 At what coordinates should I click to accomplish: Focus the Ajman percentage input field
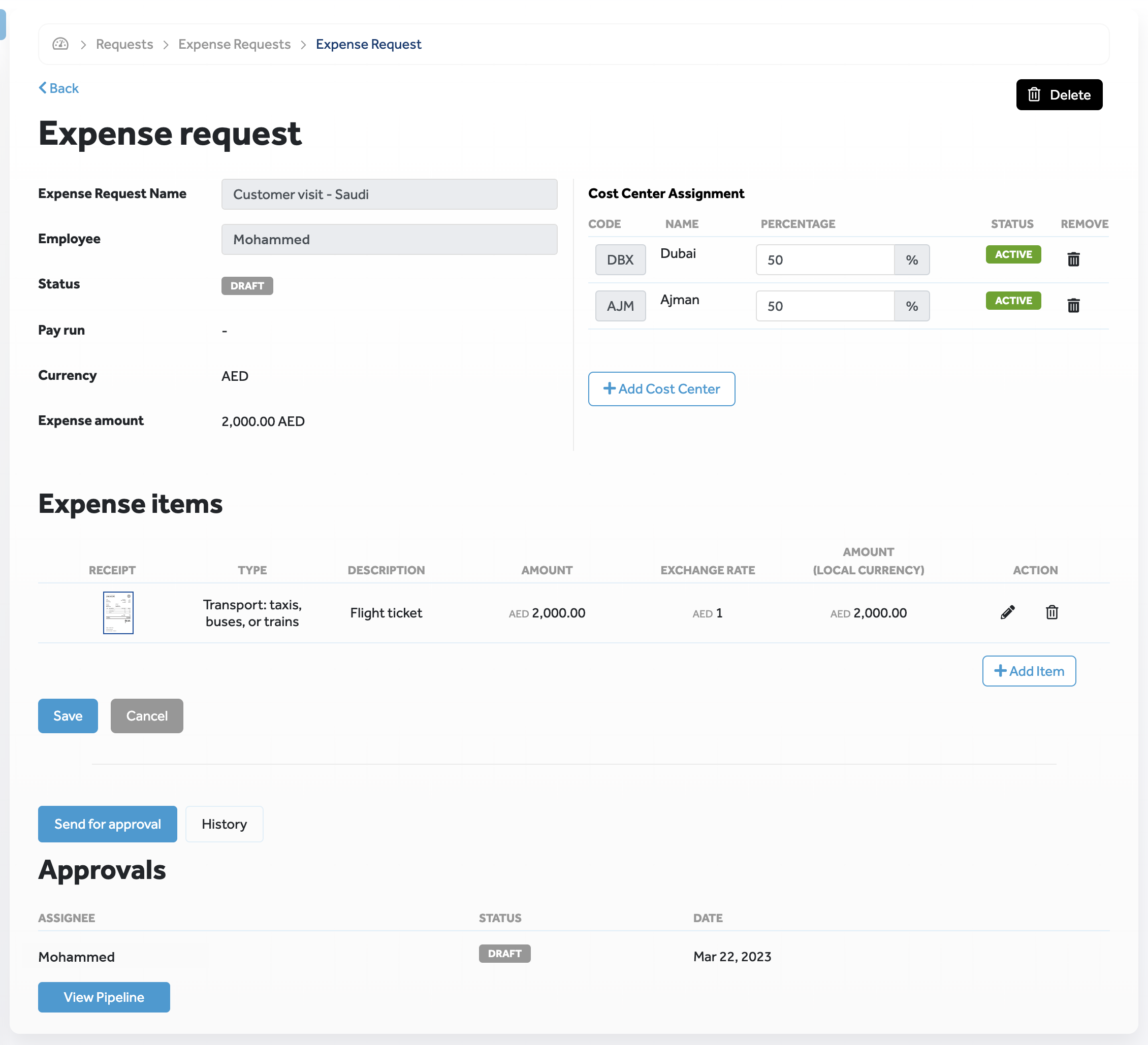[x=824, y=306]
